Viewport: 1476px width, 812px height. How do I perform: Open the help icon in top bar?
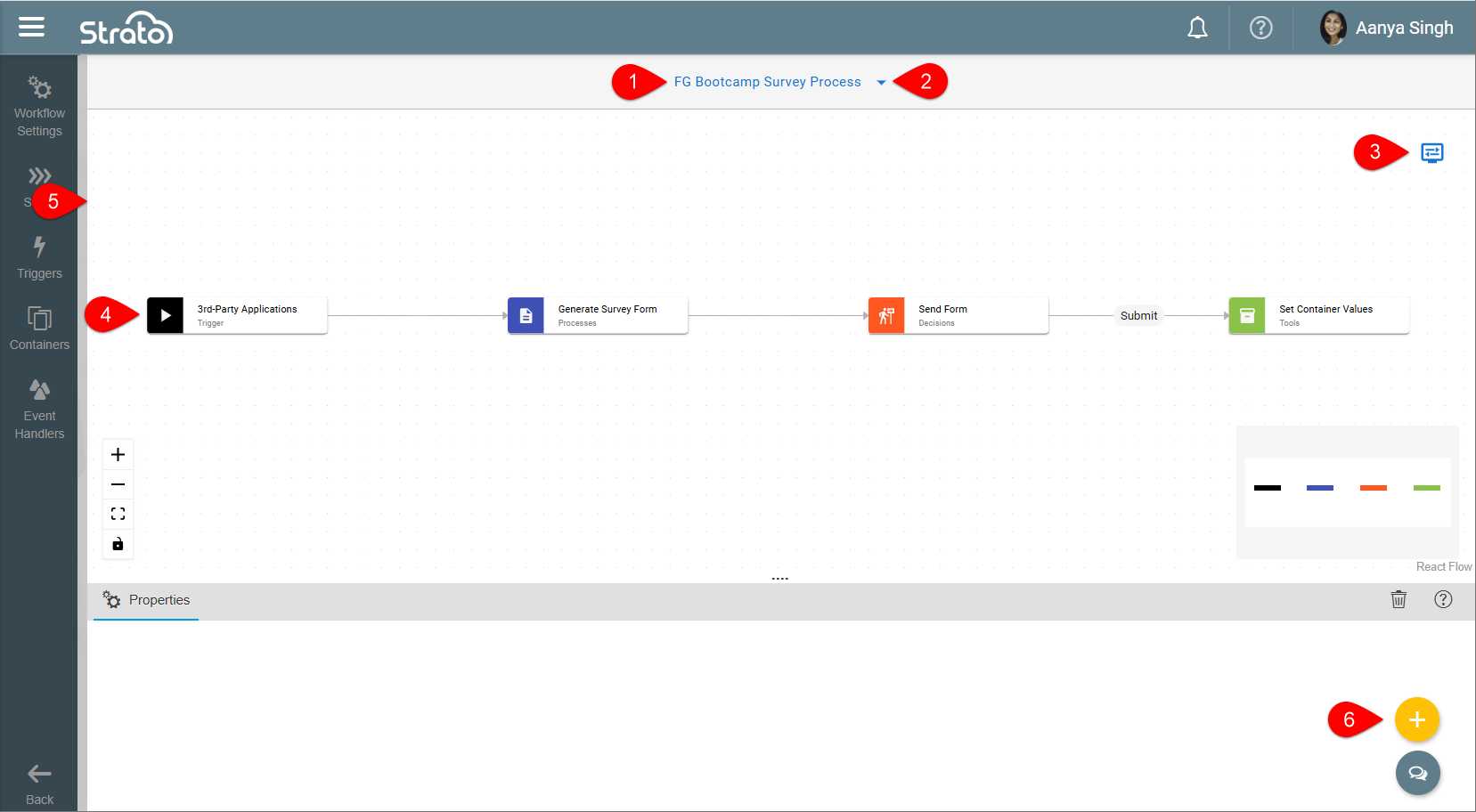(x=1260, y=28)
